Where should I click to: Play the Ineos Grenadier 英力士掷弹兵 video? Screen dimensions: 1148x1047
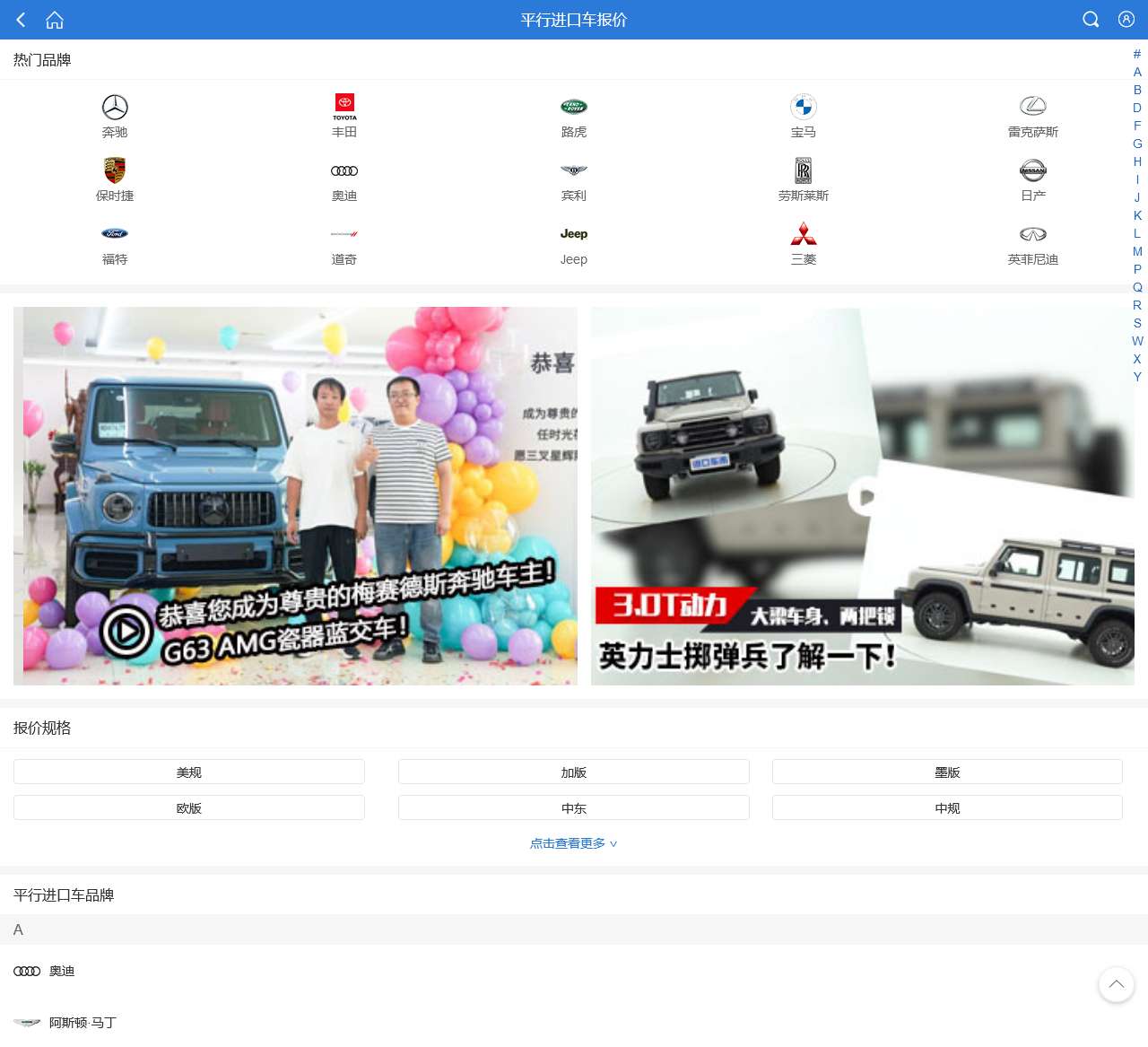[x=862, y=496]
